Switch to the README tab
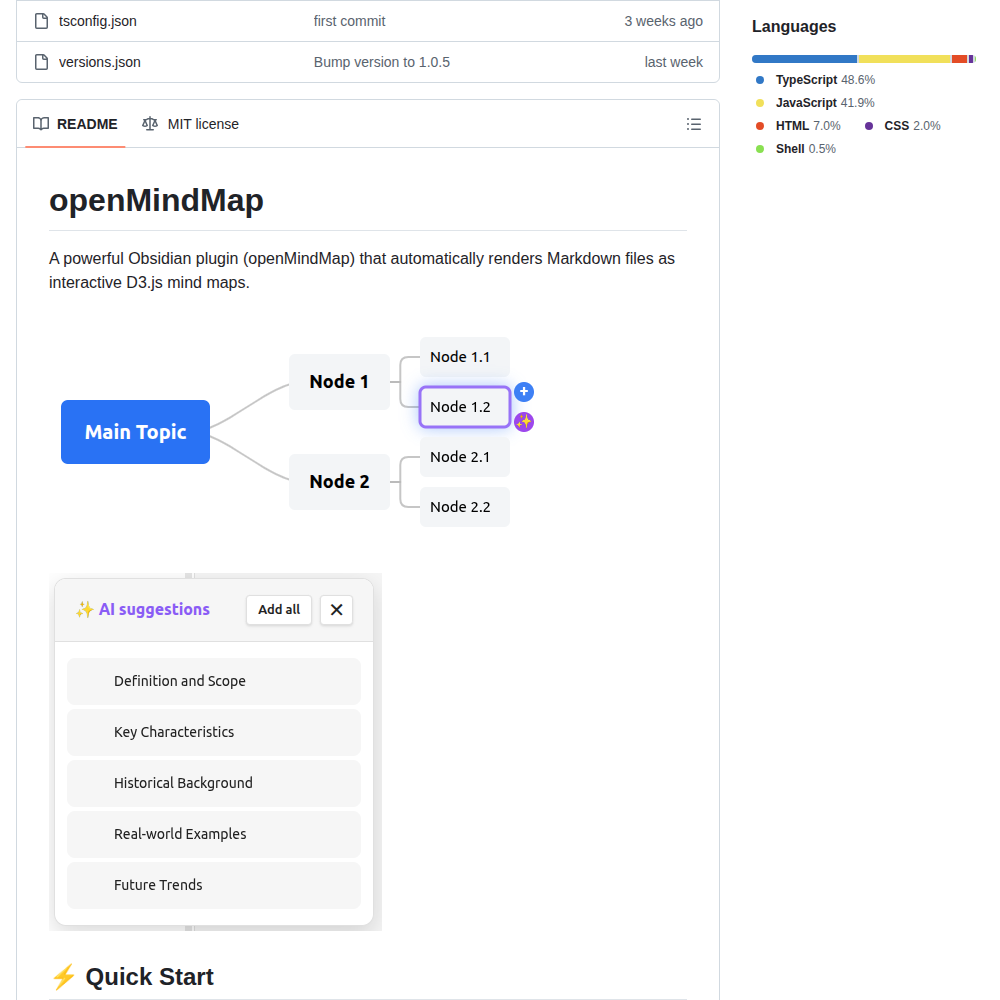 [88, 124]
